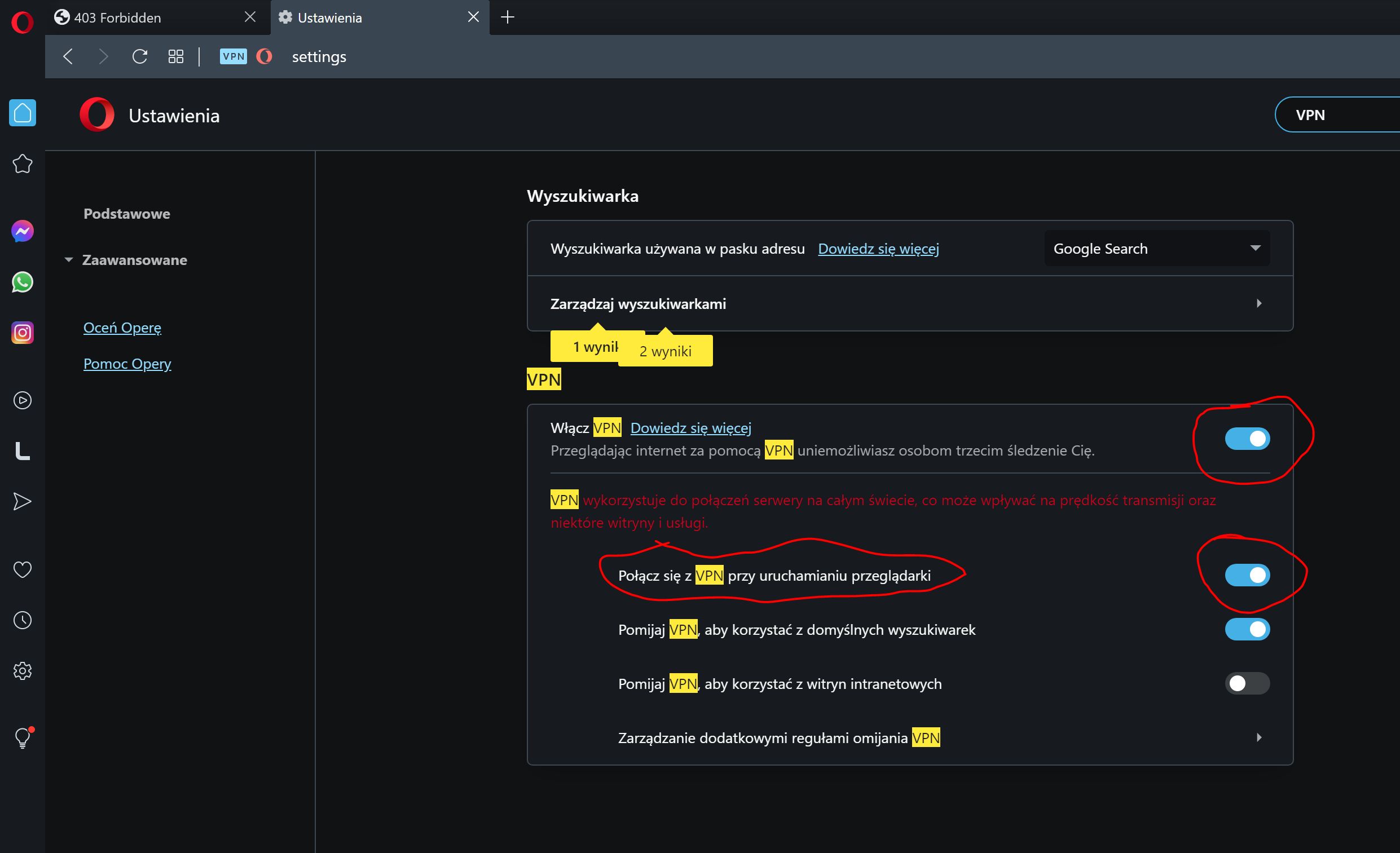Open the Opera main menu logo

pos(22,23)
